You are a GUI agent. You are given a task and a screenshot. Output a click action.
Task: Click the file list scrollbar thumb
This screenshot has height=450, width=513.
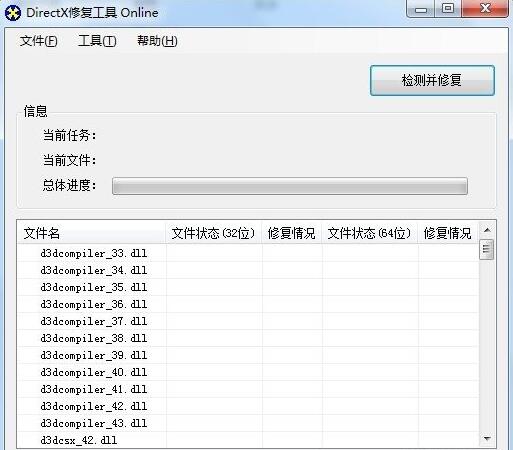[487, 249]
